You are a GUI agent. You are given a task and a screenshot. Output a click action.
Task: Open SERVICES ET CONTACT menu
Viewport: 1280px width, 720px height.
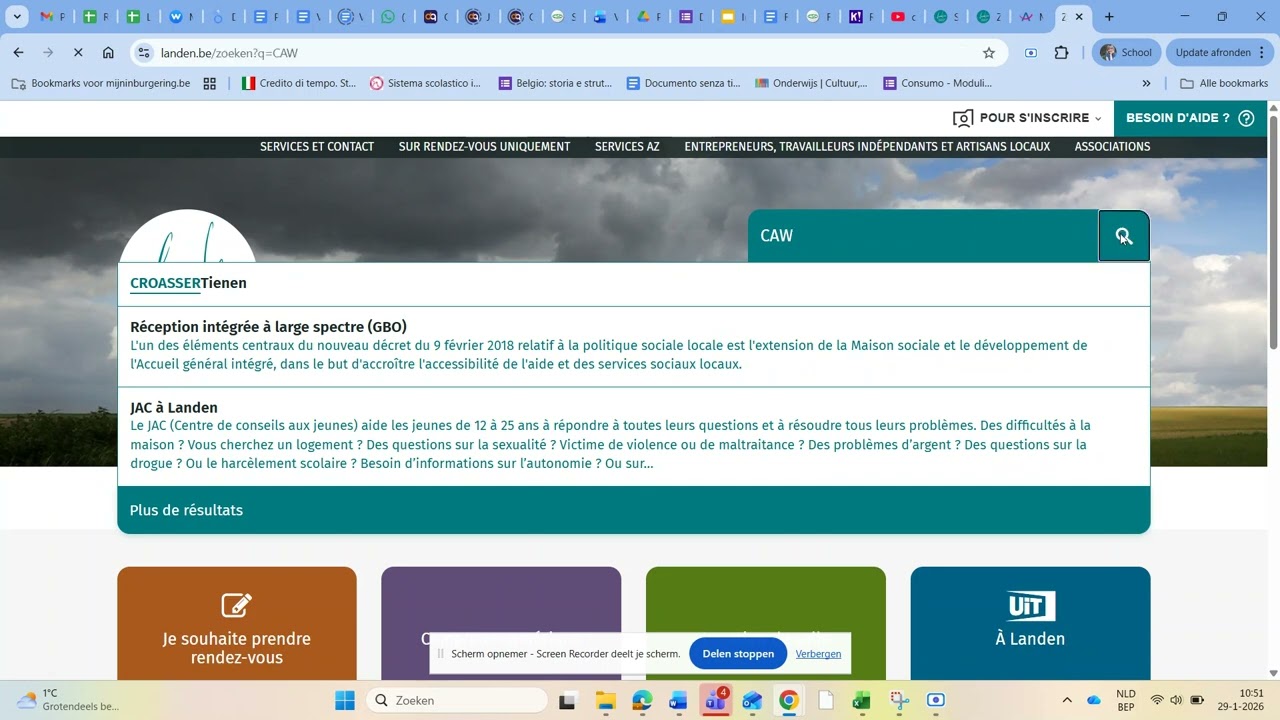click(x=317, y=147)
